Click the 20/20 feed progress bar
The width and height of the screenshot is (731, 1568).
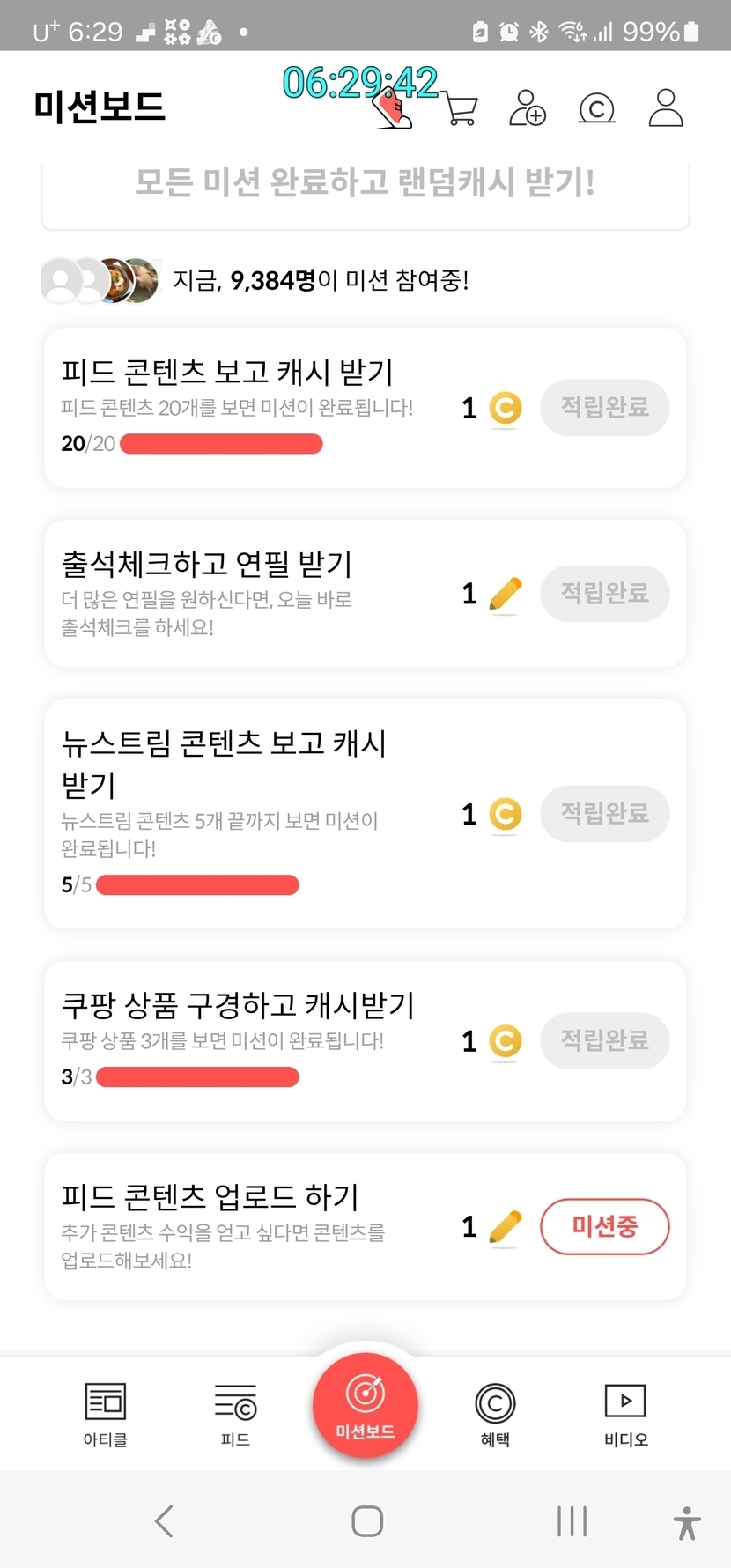(221, 444)
